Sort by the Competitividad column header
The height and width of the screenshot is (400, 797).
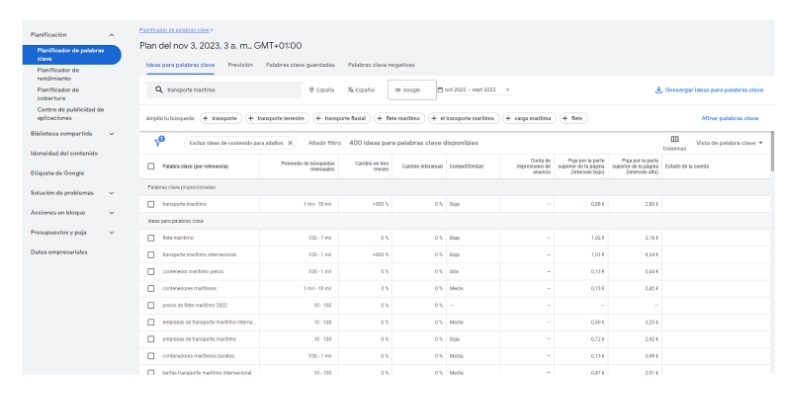click(466, 166)
